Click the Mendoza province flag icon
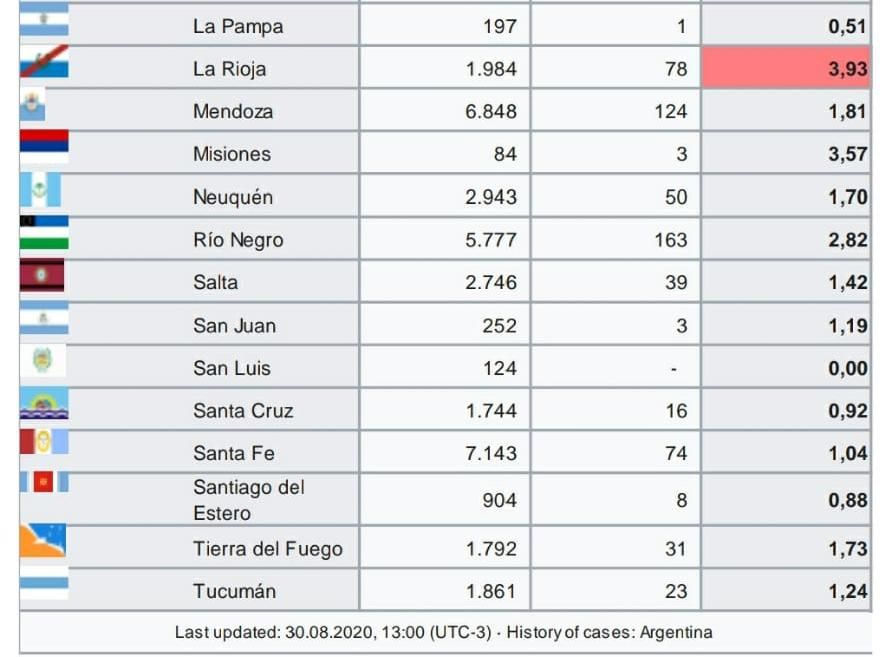 pos(32,105)
